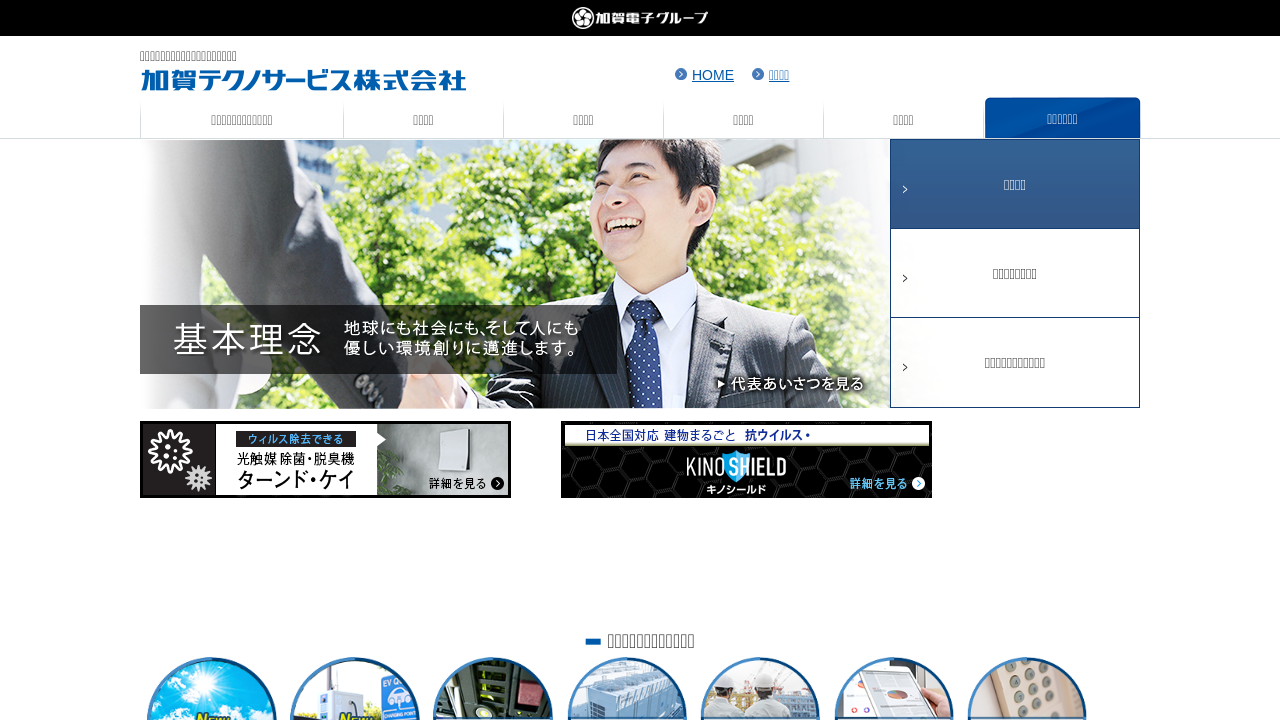The height and width of the screenshot is (720, 1280).
Task: Click the Kaga Electronics Group logo
Action: 640,18
